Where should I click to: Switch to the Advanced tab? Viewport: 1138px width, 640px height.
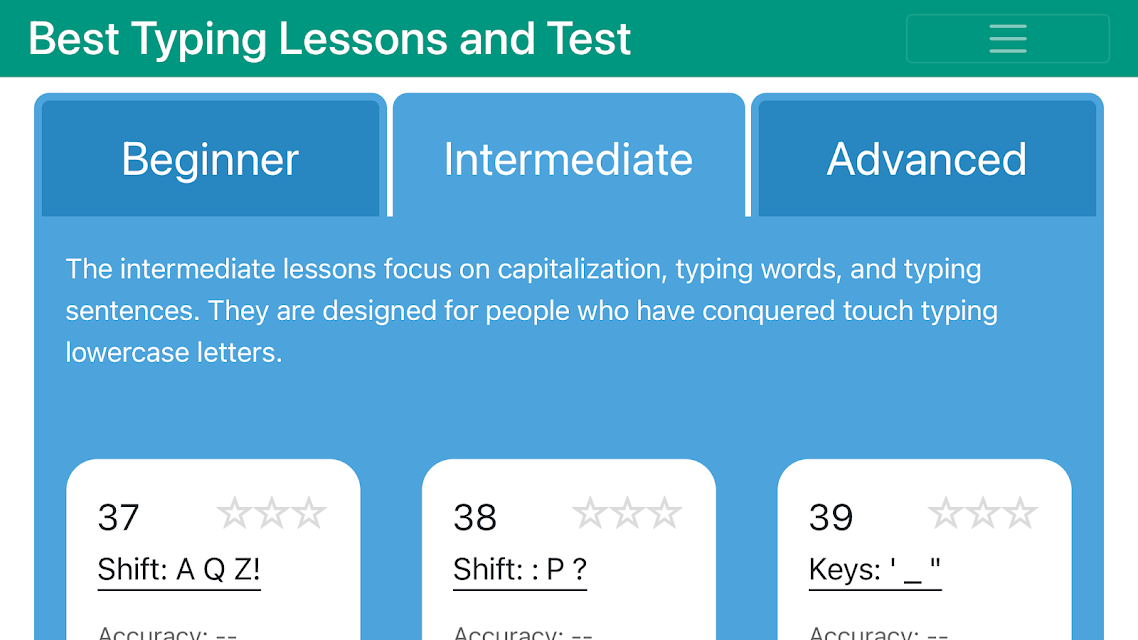click(x=927, y=158)
